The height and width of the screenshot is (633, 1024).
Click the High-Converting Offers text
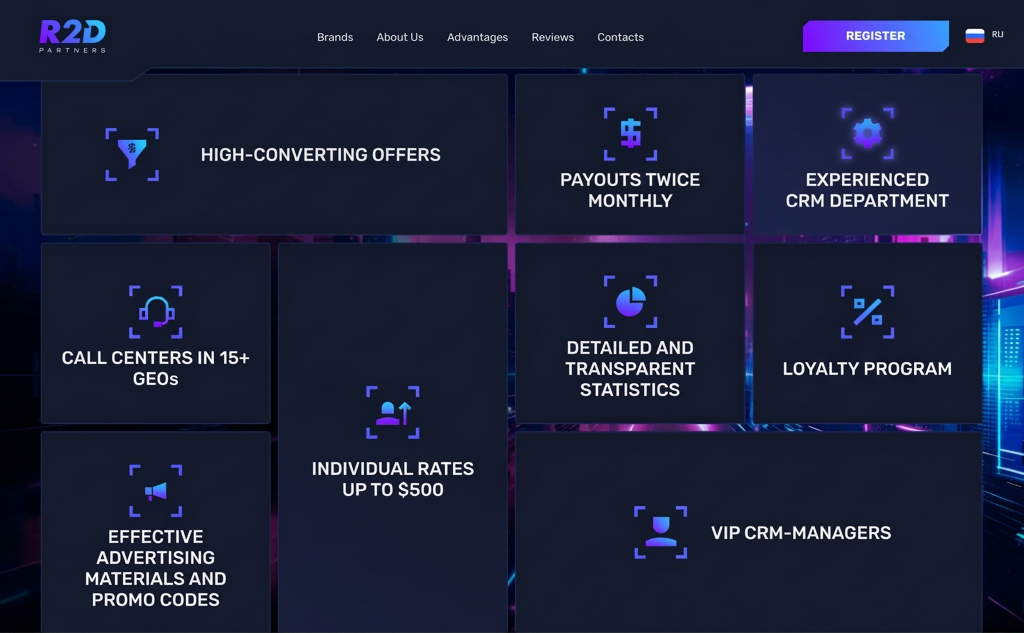tap(321, 155)
